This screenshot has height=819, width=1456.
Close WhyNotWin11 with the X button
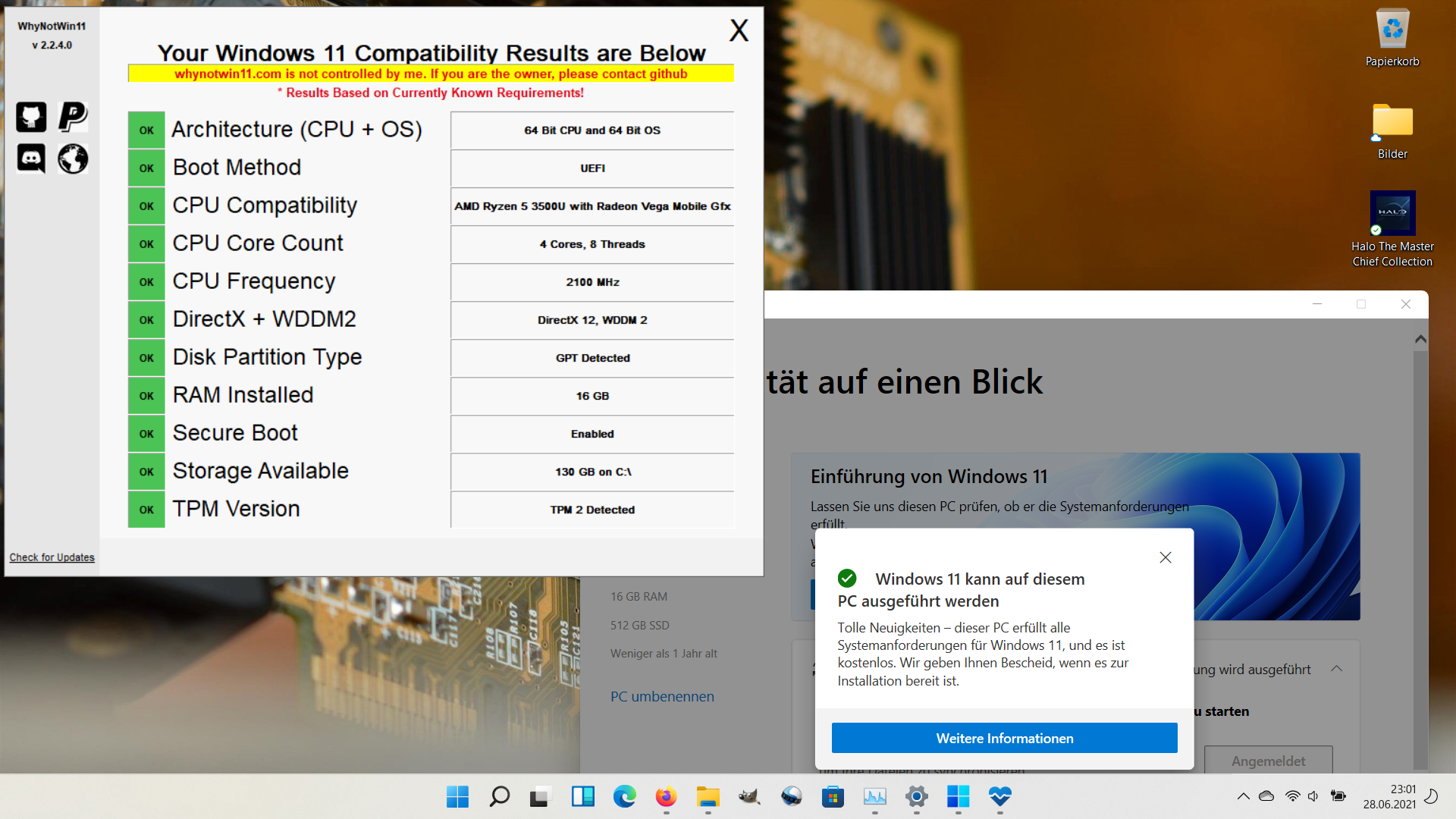pyautogui.click(x=739, y=31)
